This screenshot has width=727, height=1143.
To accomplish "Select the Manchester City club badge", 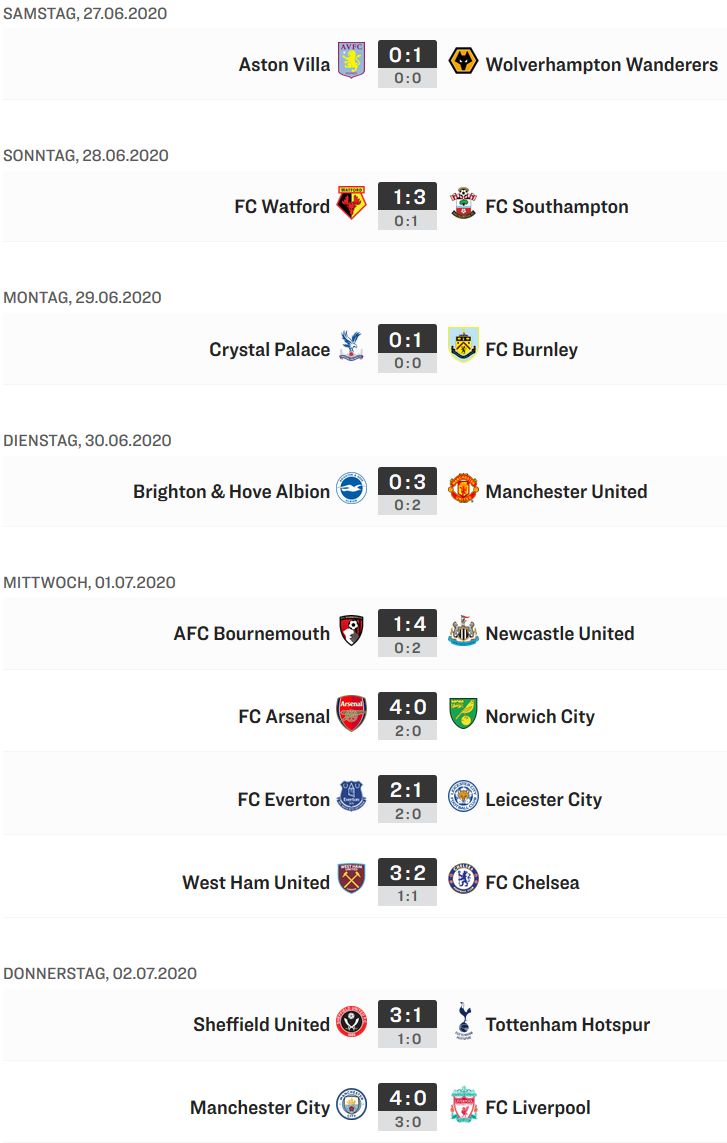I will [351, 1104].
